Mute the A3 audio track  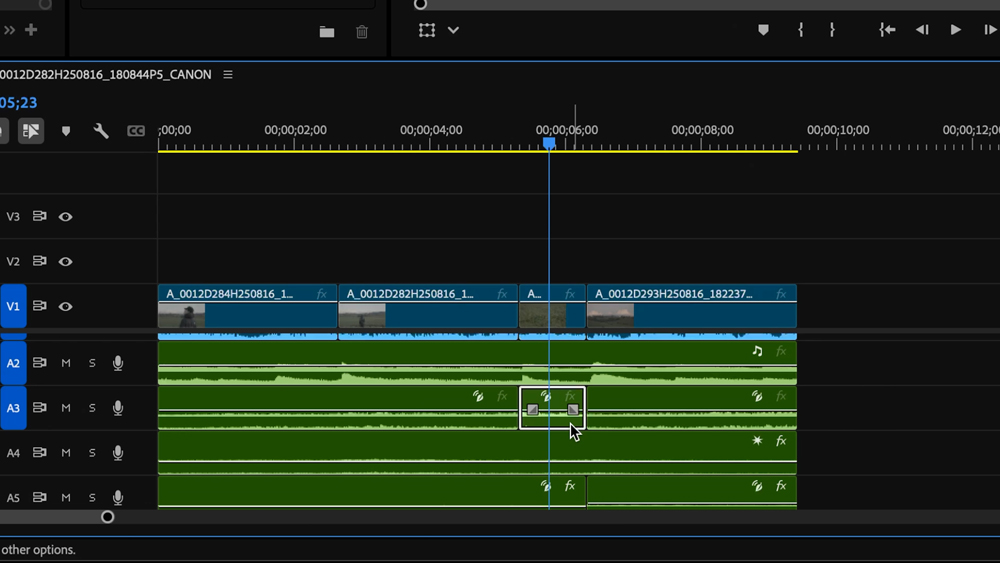[x=66, y=407]
